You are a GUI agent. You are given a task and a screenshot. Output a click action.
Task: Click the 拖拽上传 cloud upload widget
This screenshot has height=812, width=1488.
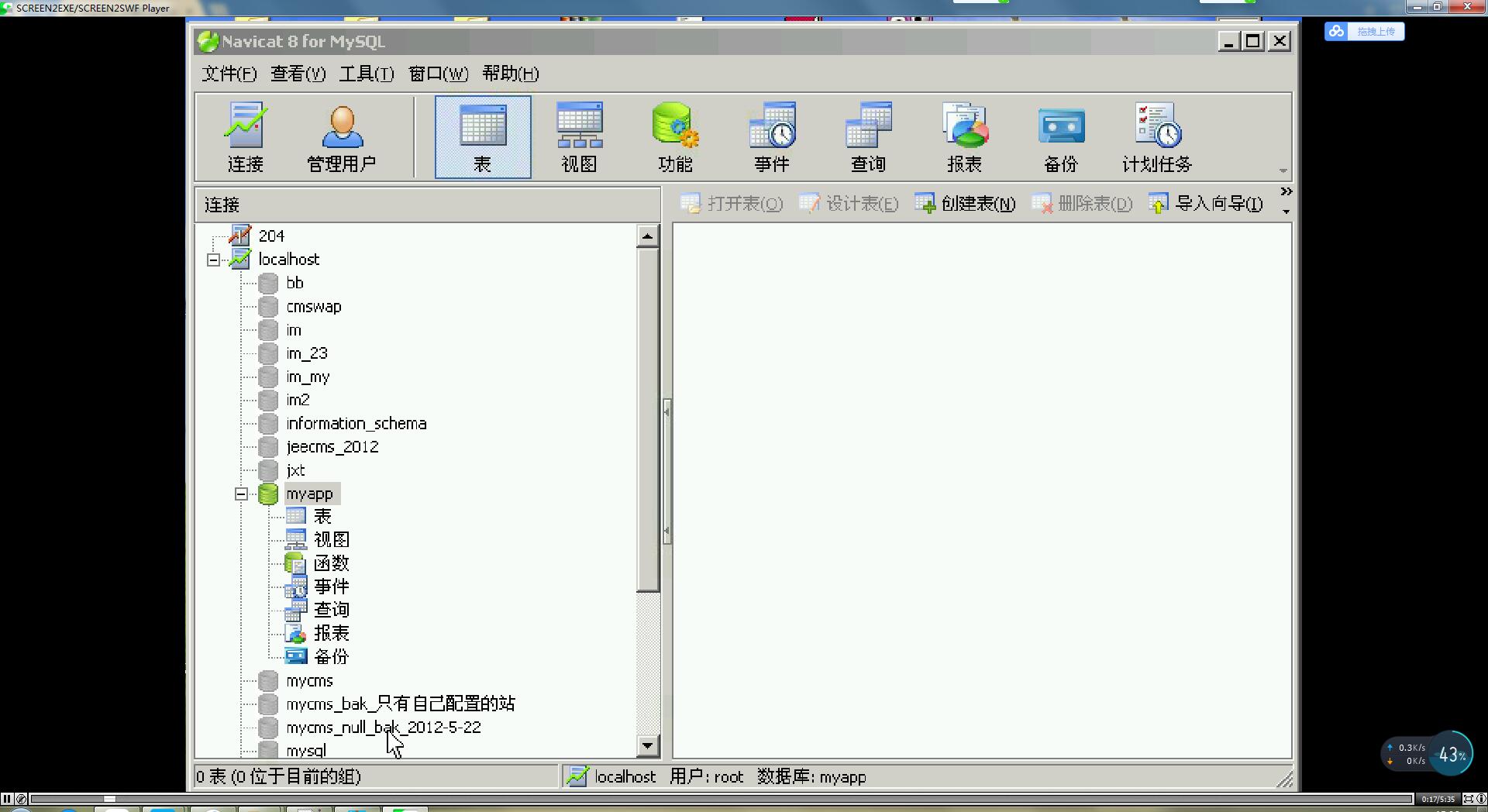pyautogui.click(x=1365, y=31)
